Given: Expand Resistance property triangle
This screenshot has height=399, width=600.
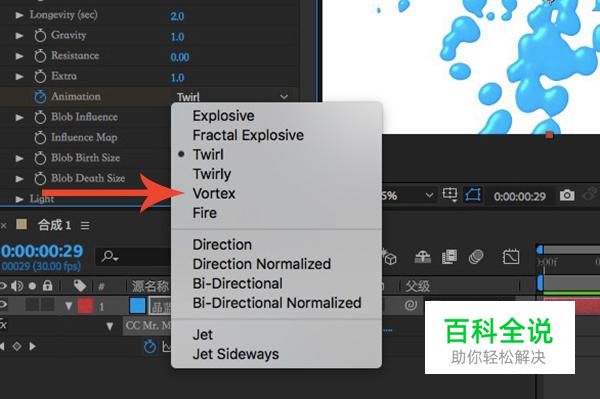Looking at the screenshot, I should (x=19, y=56).
